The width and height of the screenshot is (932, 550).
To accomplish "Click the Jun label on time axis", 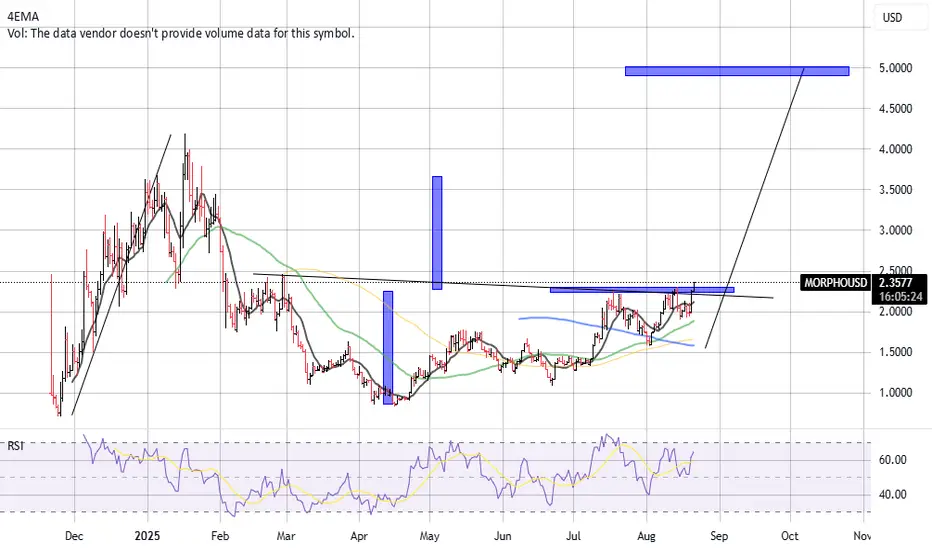I will 503,536.
